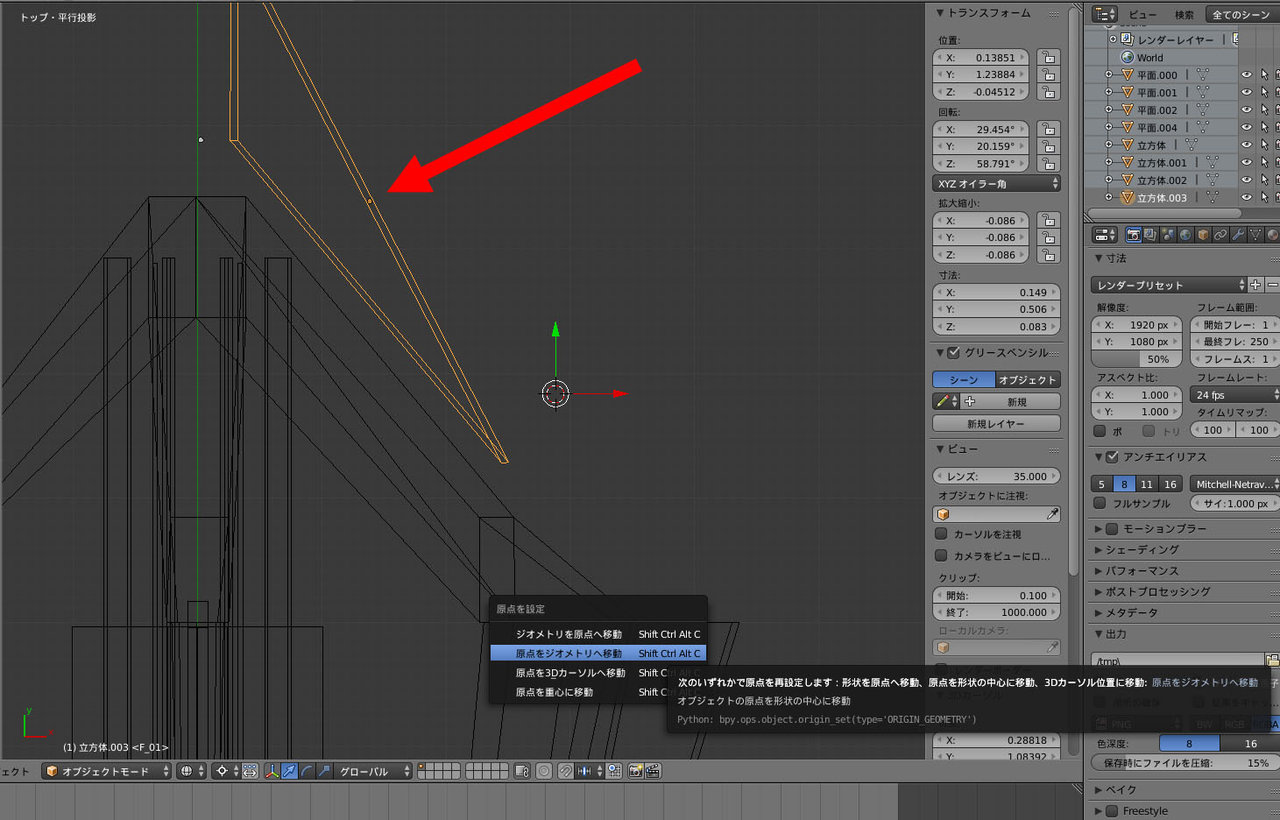The image size is (1280, 820).
Task: Hide 立方体.003 with its eye icon
Action: click(1246, 197)
